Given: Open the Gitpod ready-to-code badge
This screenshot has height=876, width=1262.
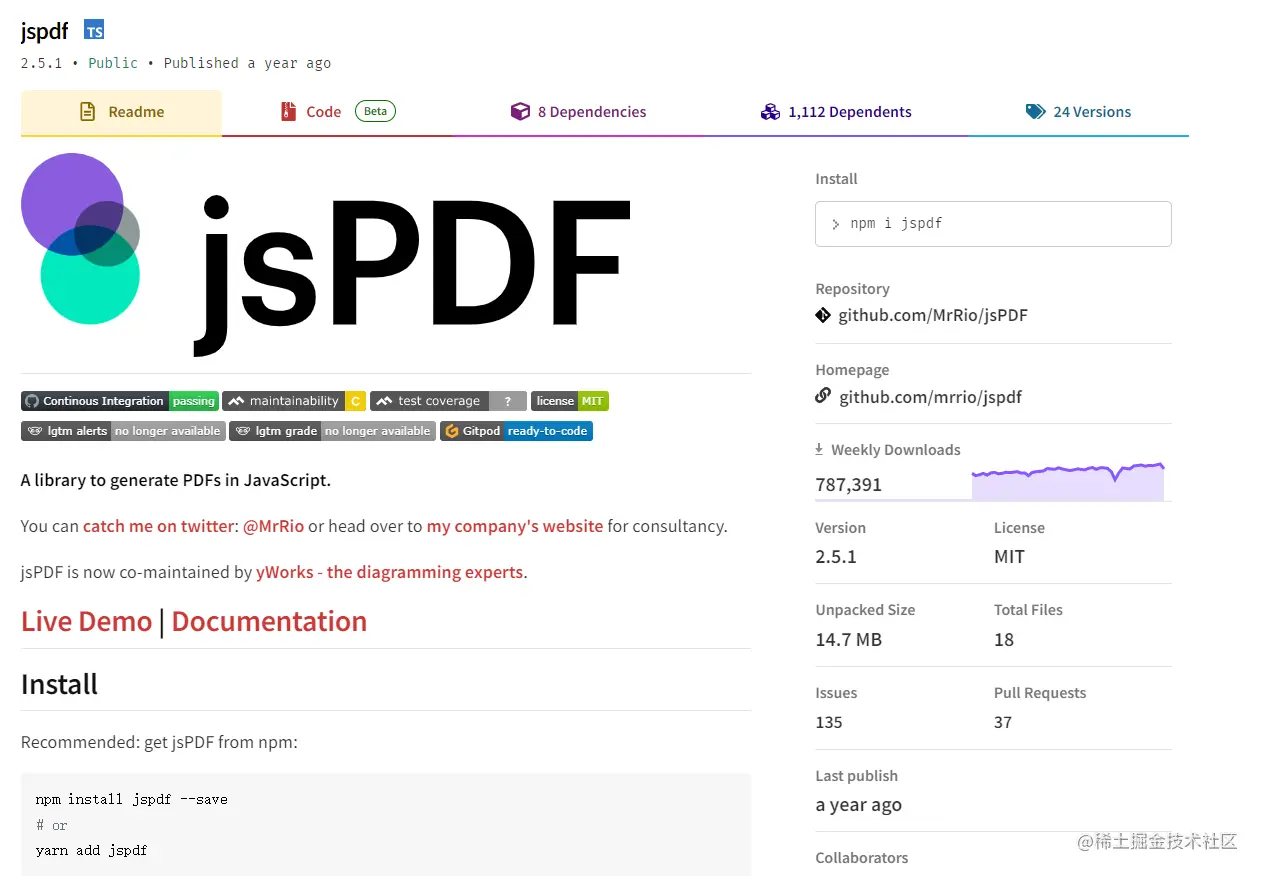Looking at the screenshot, I should coord(516,431).
